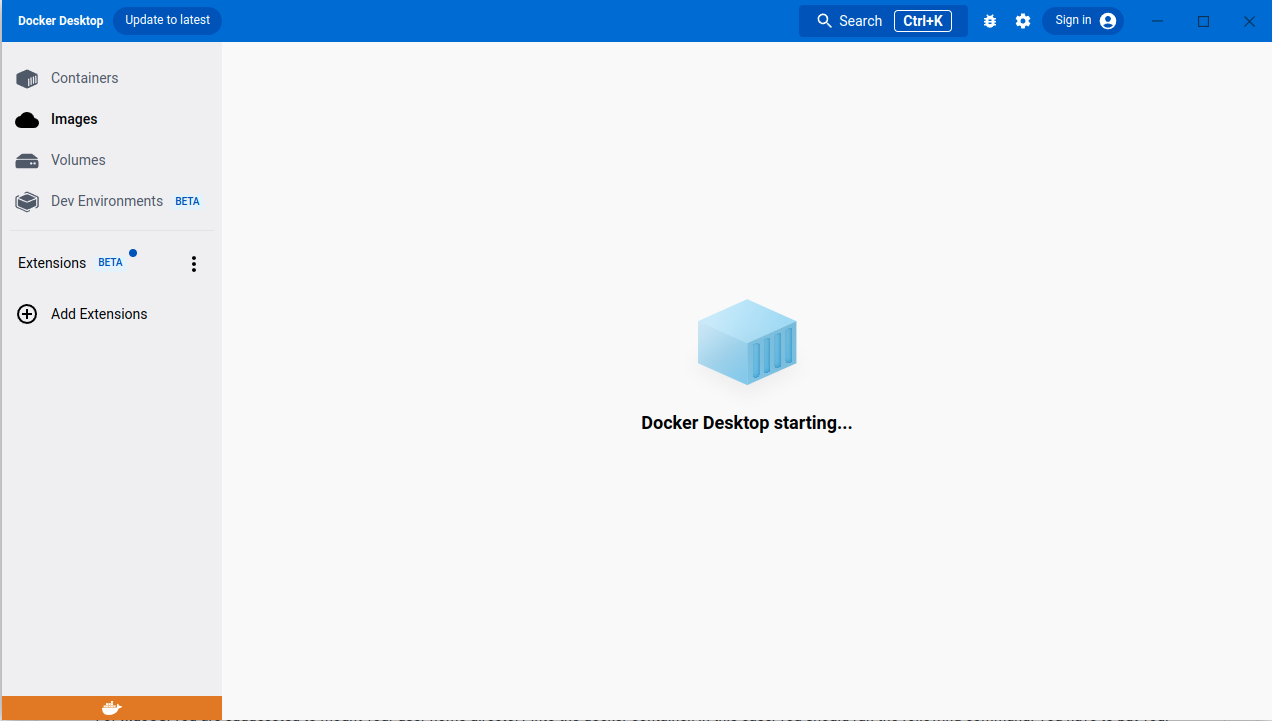Open the Containers section icon
This screenshot has width=1272, height=721.
(27, 79)
